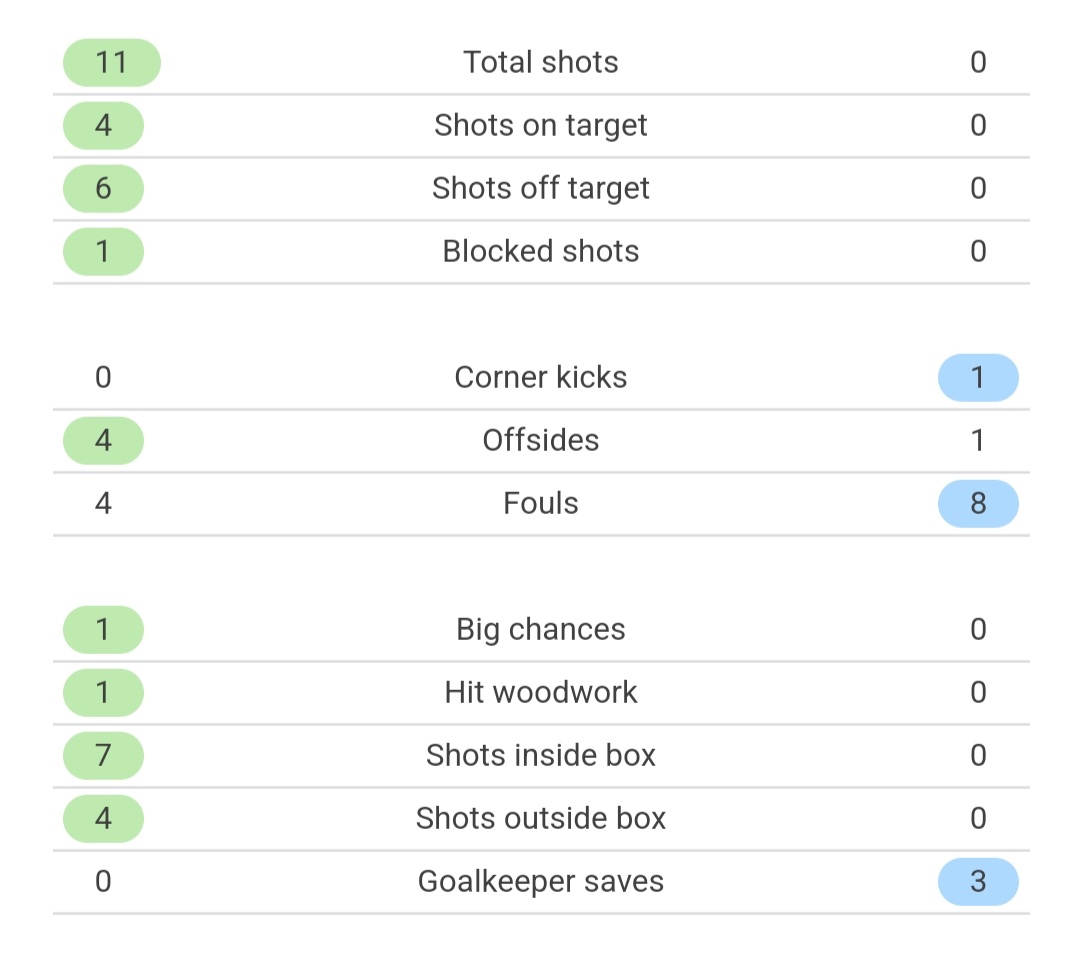Click the Shots inside box label
1080x973 pixels.
click(541, 755)
